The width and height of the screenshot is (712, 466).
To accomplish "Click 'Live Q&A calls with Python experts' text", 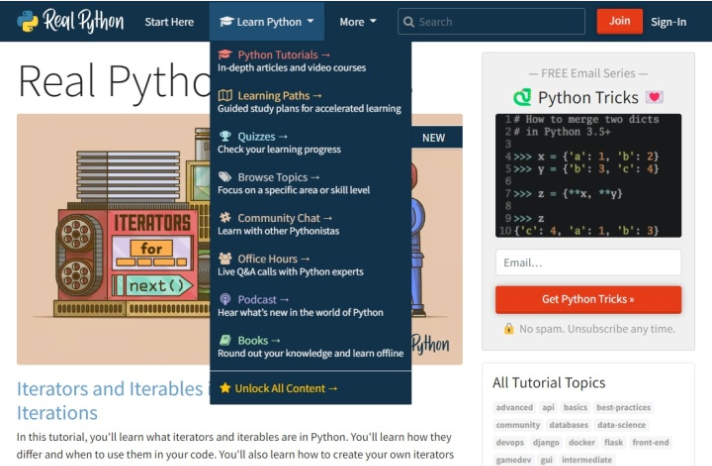I will click(x=290, y=272).
